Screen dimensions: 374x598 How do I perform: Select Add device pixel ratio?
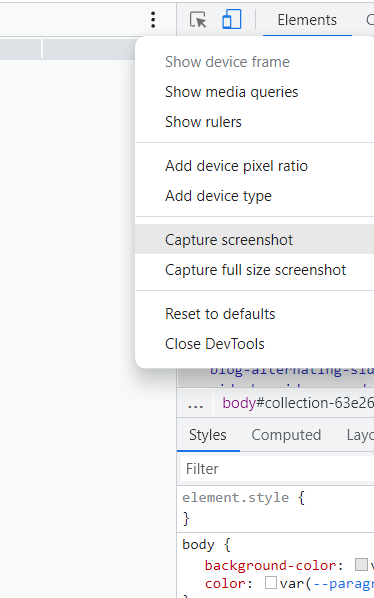click(x=236, y=166)
